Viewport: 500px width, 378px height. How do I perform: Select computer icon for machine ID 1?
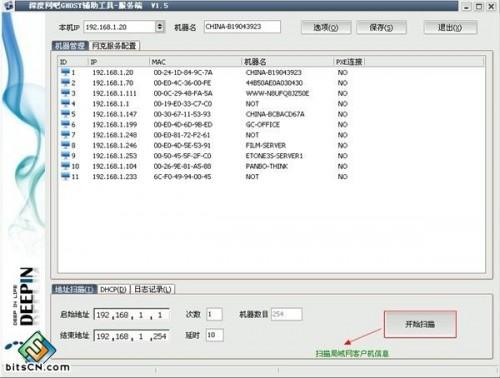pyautogui.click(x=65, y=72)
